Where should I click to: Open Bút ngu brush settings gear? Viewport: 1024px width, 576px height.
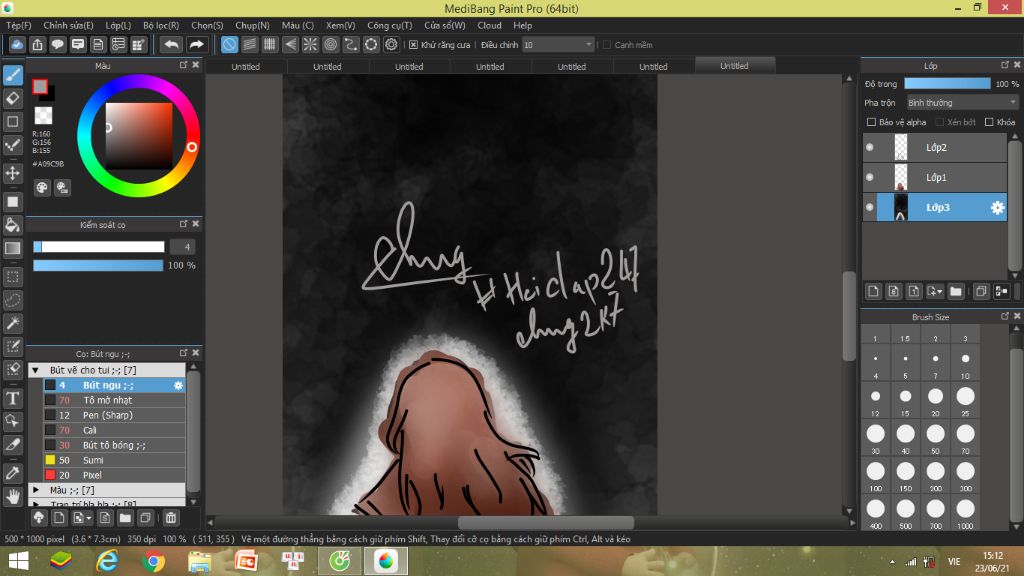[178, 385]
